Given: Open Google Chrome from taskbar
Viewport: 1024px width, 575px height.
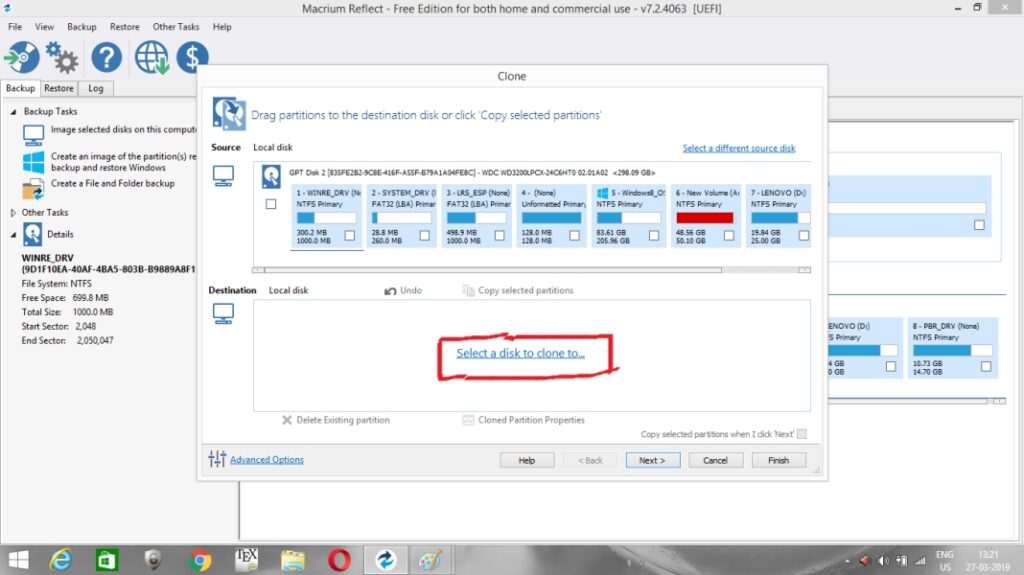Looking at the screenshot, I should tap(200, 560).
